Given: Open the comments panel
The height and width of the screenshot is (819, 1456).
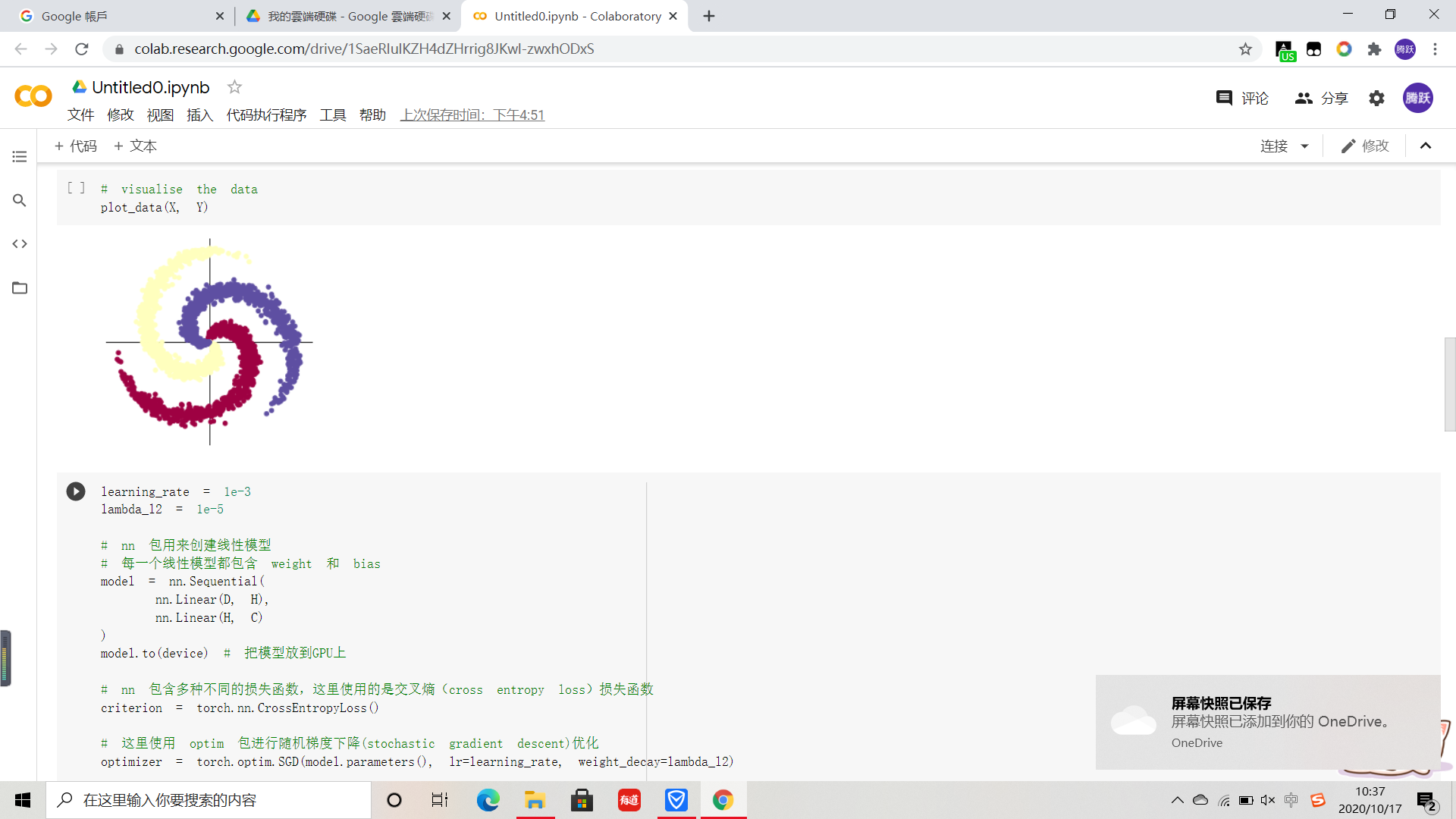Looking at the screenshot, I should [x=1241, y=98].
